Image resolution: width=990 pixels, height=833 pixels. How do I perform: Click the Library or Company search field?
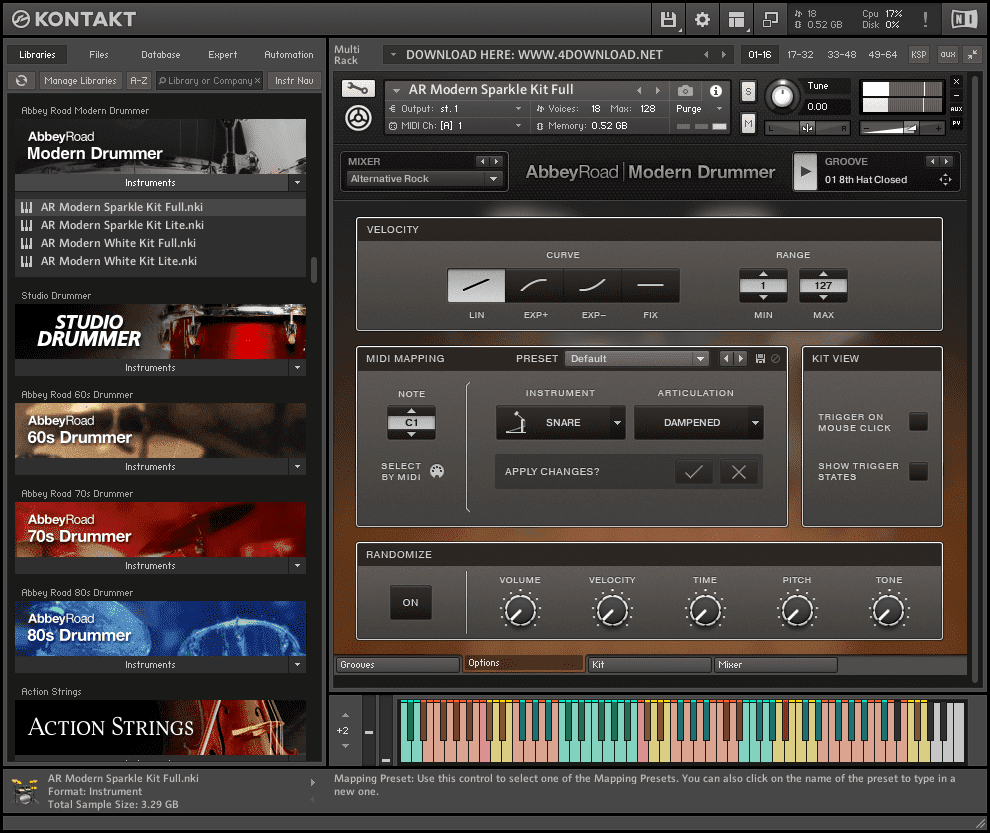pyautogui.click(x=208, y=80)
